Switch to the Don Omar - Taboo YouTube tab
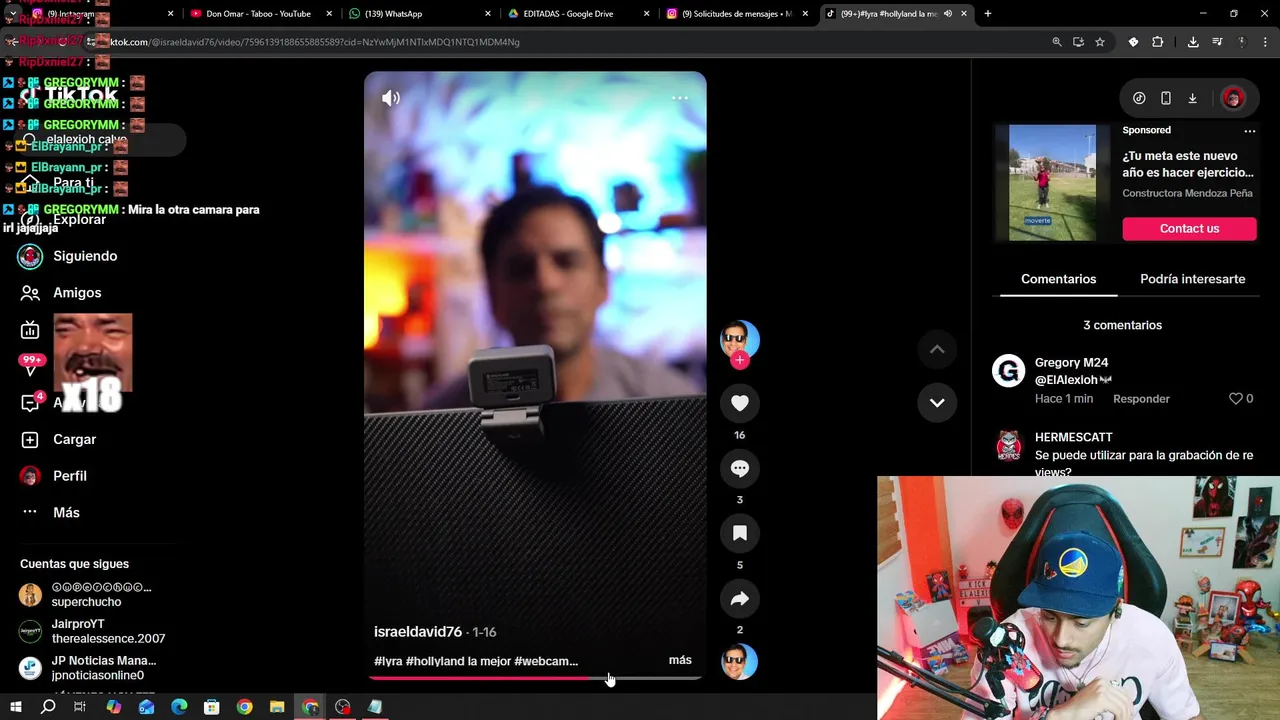1280x720 pixels. click(258, 14)
